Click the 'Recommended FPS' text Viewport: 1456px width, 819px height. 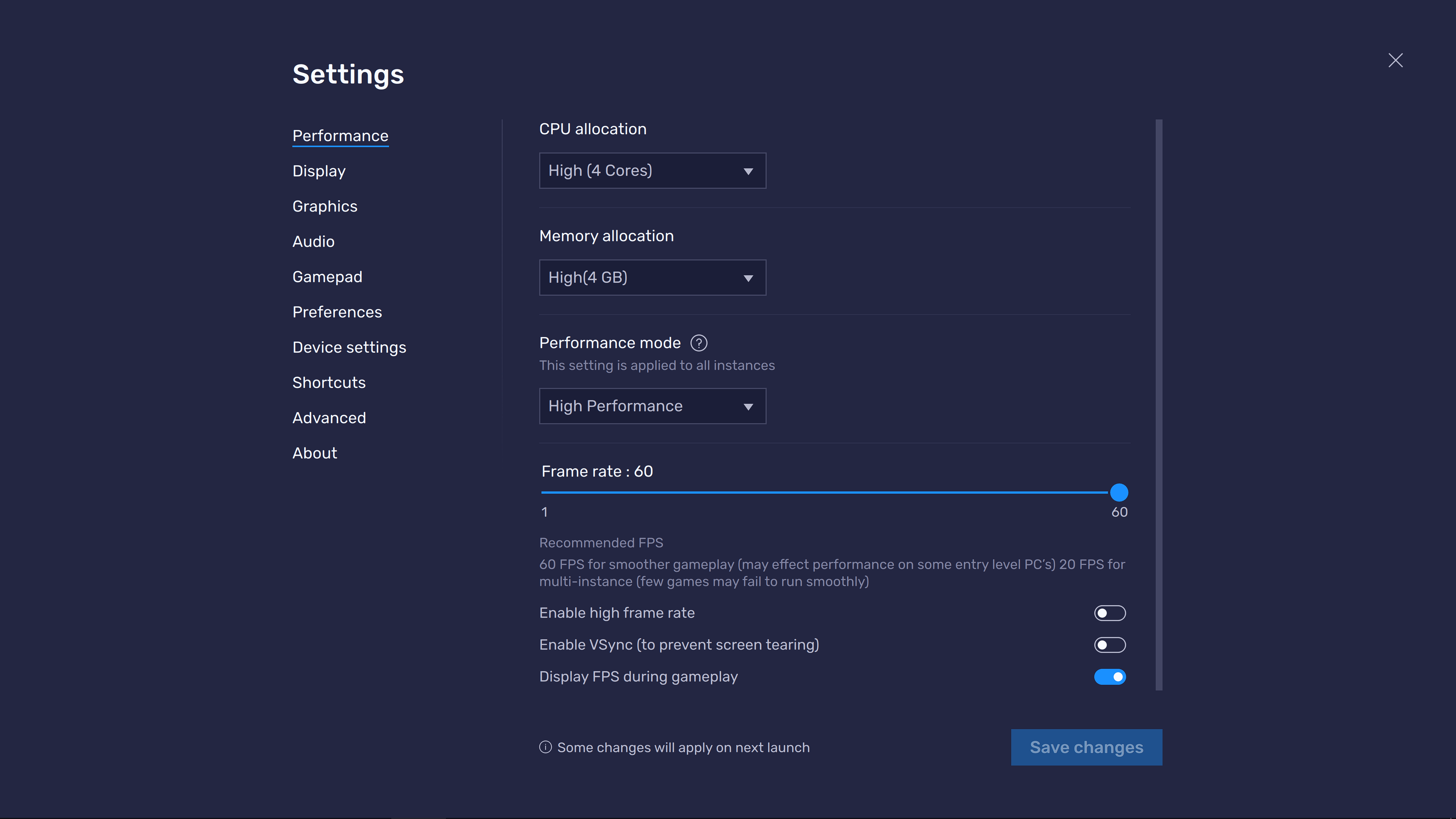pos(601,543)
